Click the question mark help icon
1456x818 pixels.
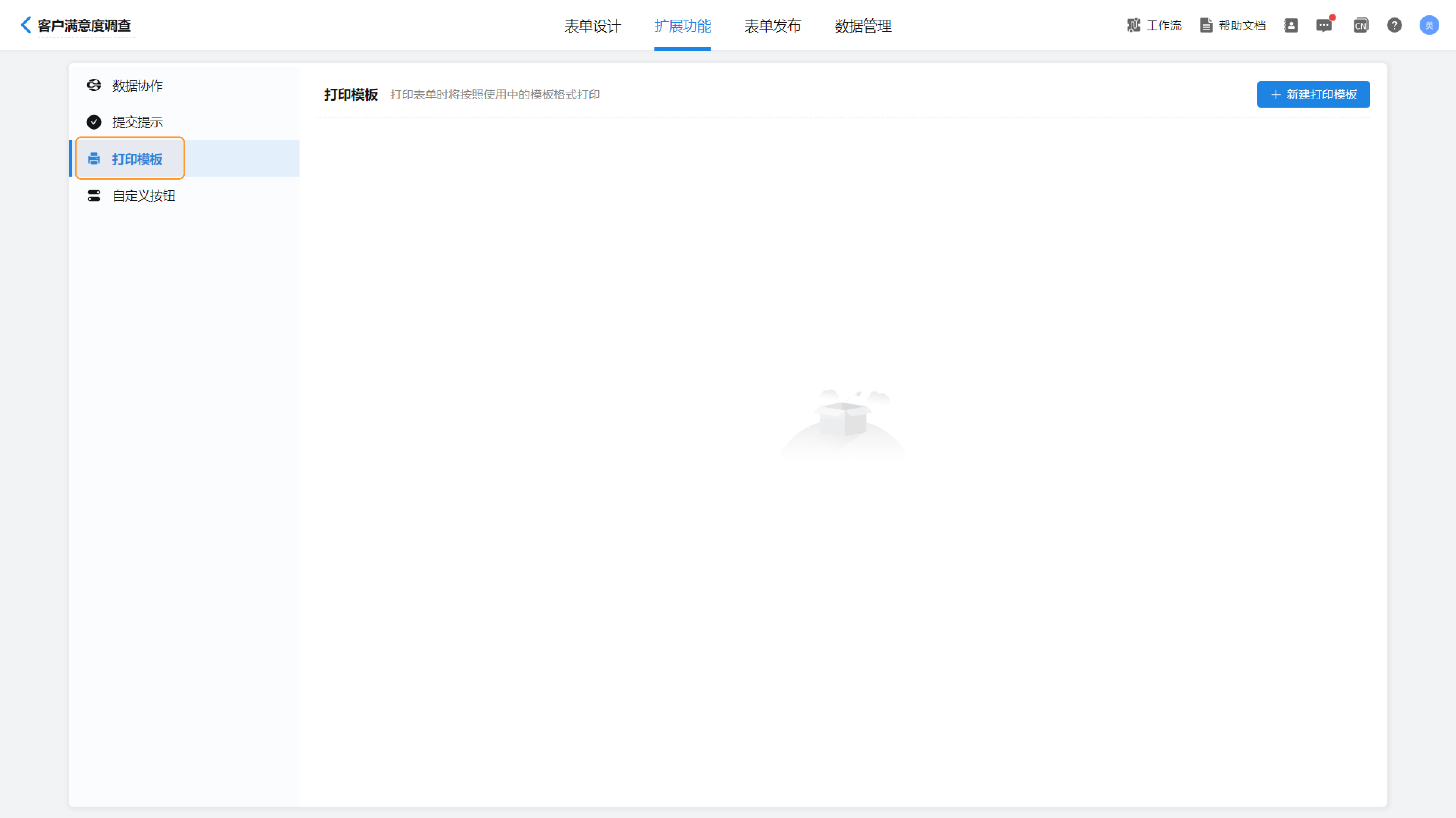click(x=1395, y=25)
